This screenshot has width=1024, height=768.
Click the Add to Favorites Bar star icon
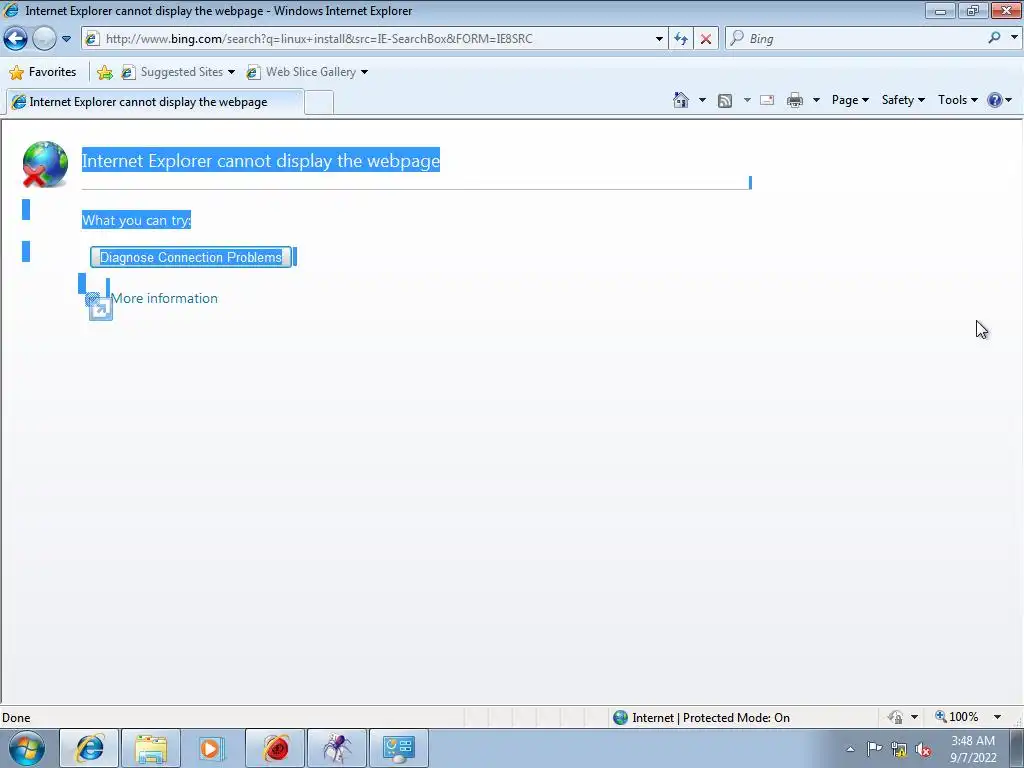(104, 72)
